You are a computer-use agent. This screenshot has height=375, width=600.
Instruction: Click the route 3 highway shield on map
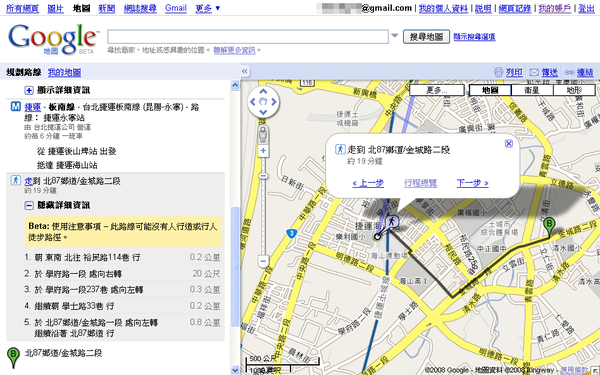tap(292, 233)
